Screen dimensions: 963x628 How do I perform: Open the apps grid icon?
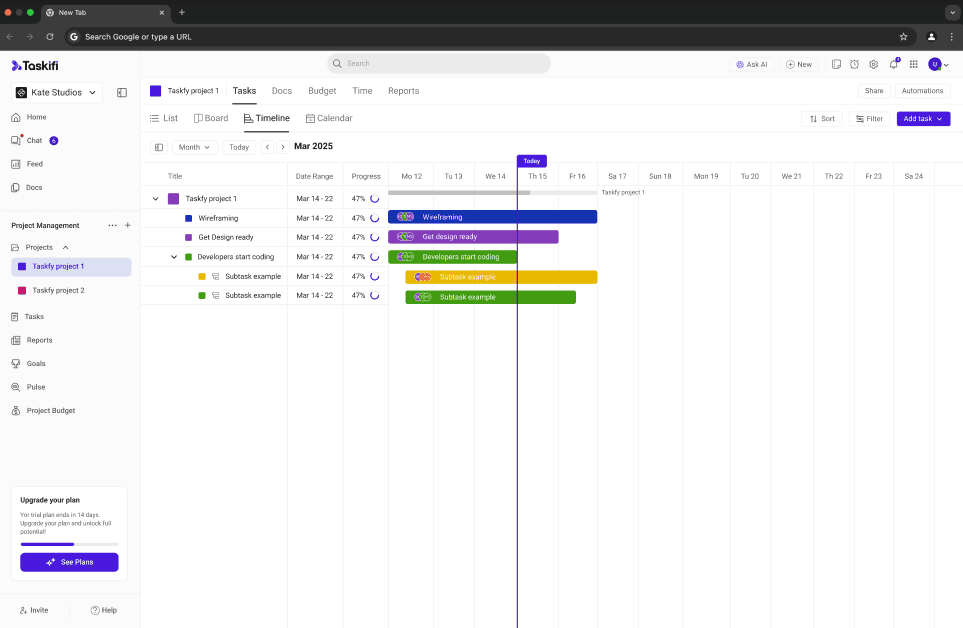point(913,64)
